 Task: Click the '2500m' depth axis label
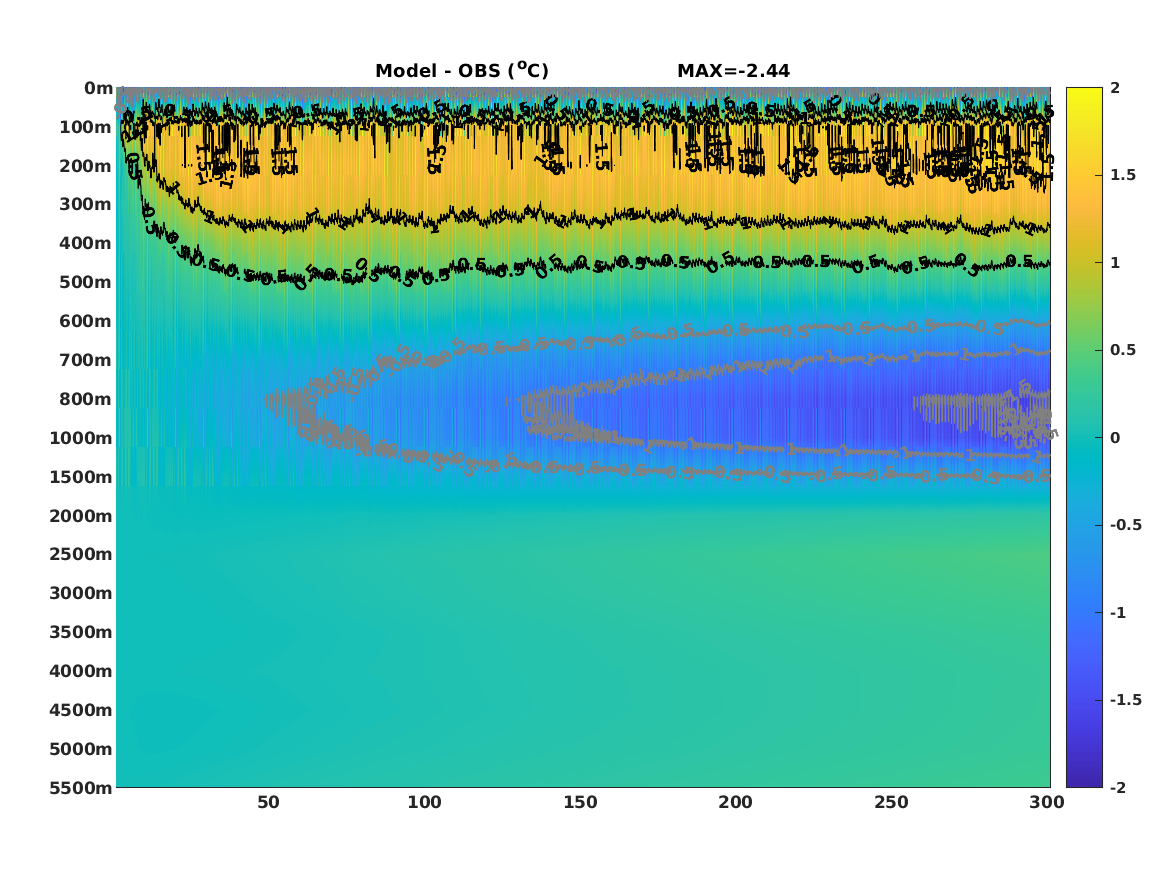coord(81,554)
